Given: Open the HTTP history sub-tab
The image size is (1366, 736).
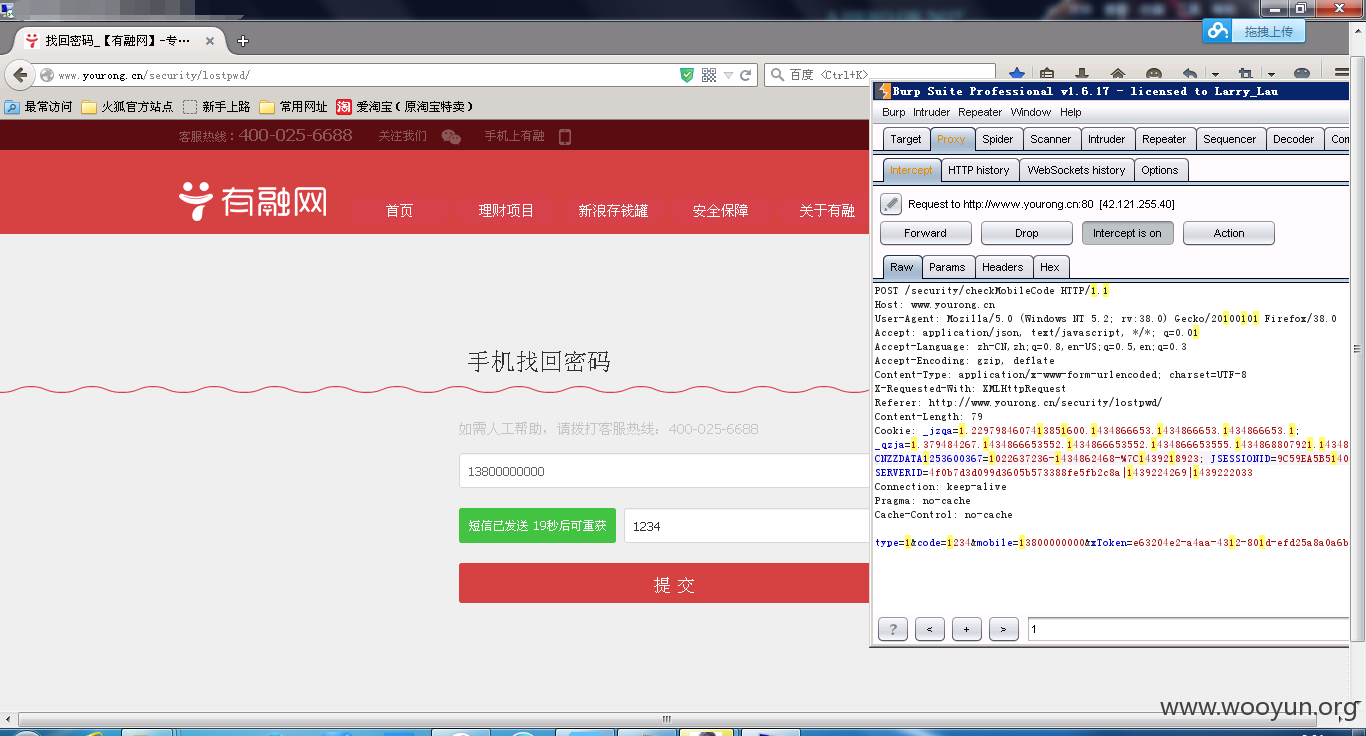Looking at the screenshot, I should pos(978,170).
